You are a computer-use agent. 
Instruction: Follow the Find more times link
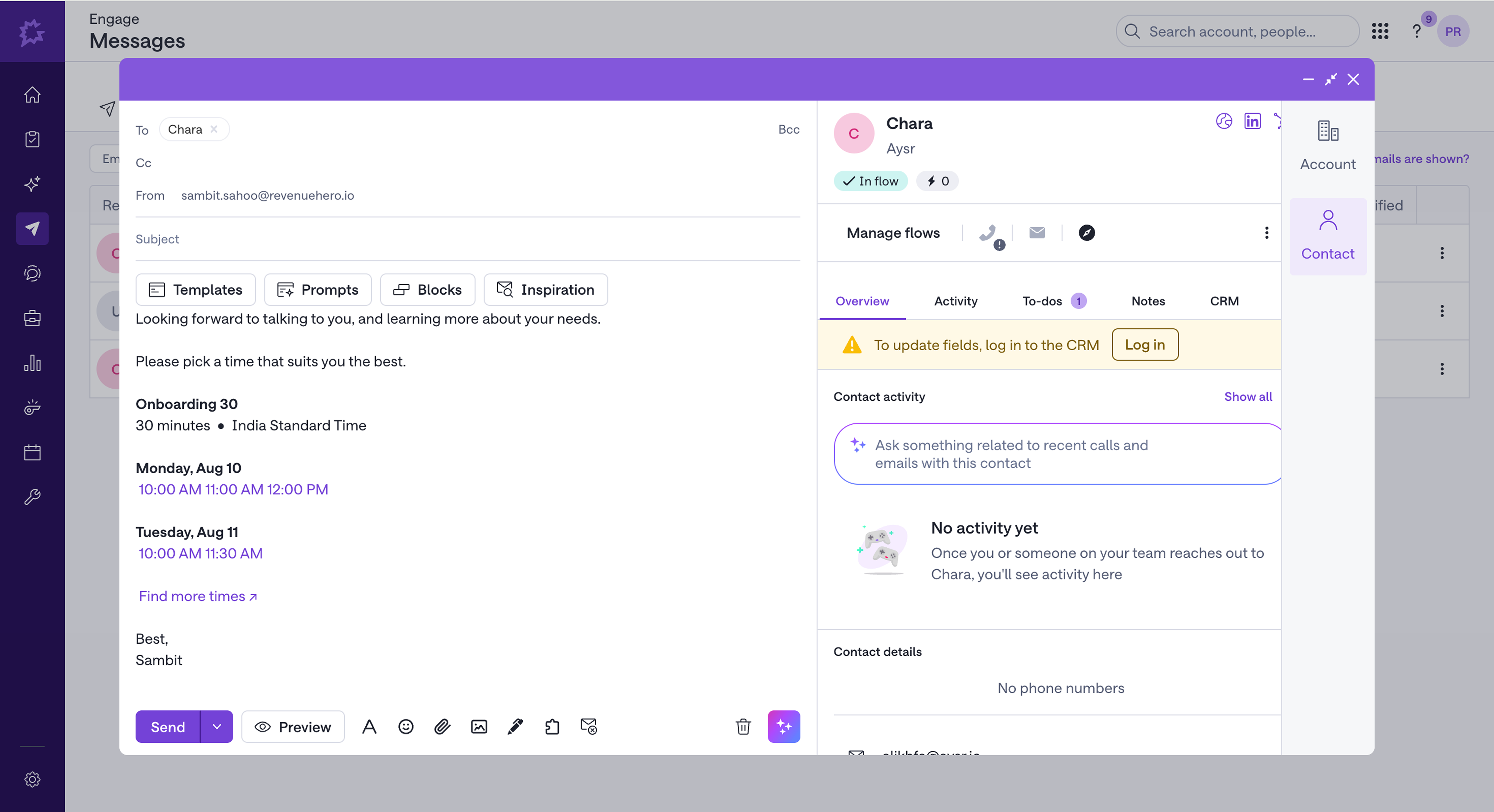point(198,596)
